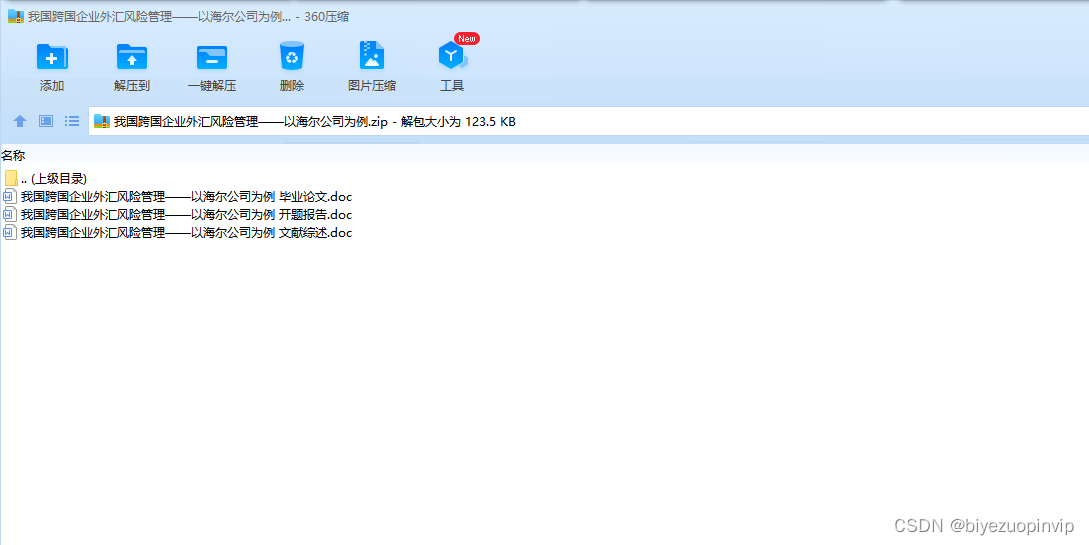This screenshot has height=545, width=1089.
Task: Go up one level with the up arrow
Action: 20,121
